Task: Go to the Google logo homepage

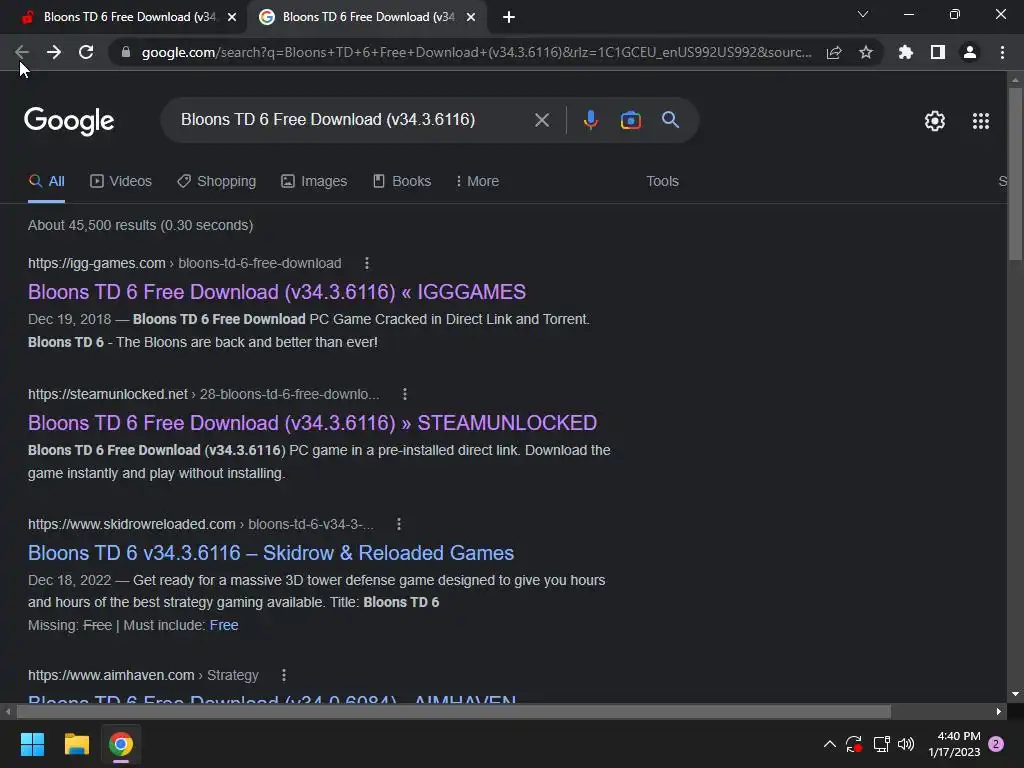Action: 69,121
